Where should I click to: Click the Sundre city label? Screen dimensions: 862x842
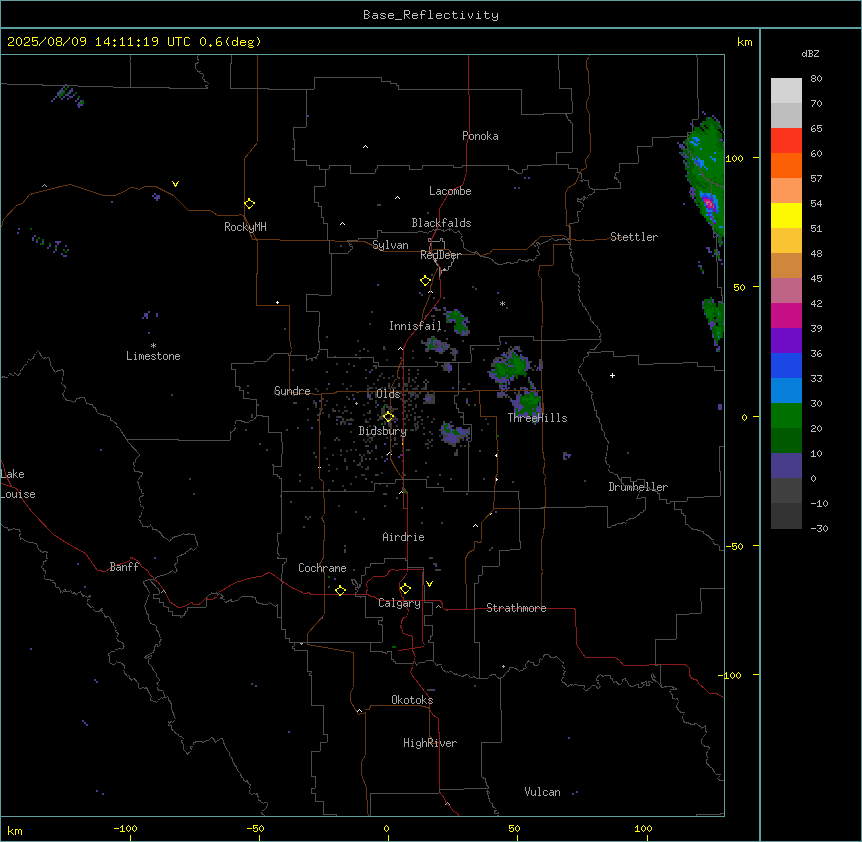coord(292,391)
